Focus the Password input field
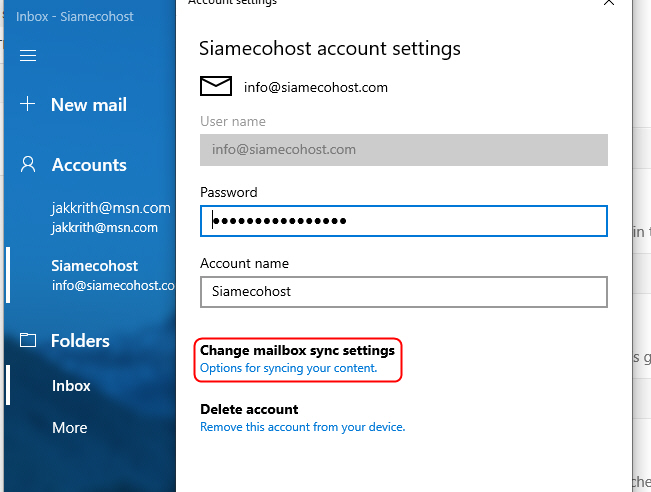 coord(403,221)
